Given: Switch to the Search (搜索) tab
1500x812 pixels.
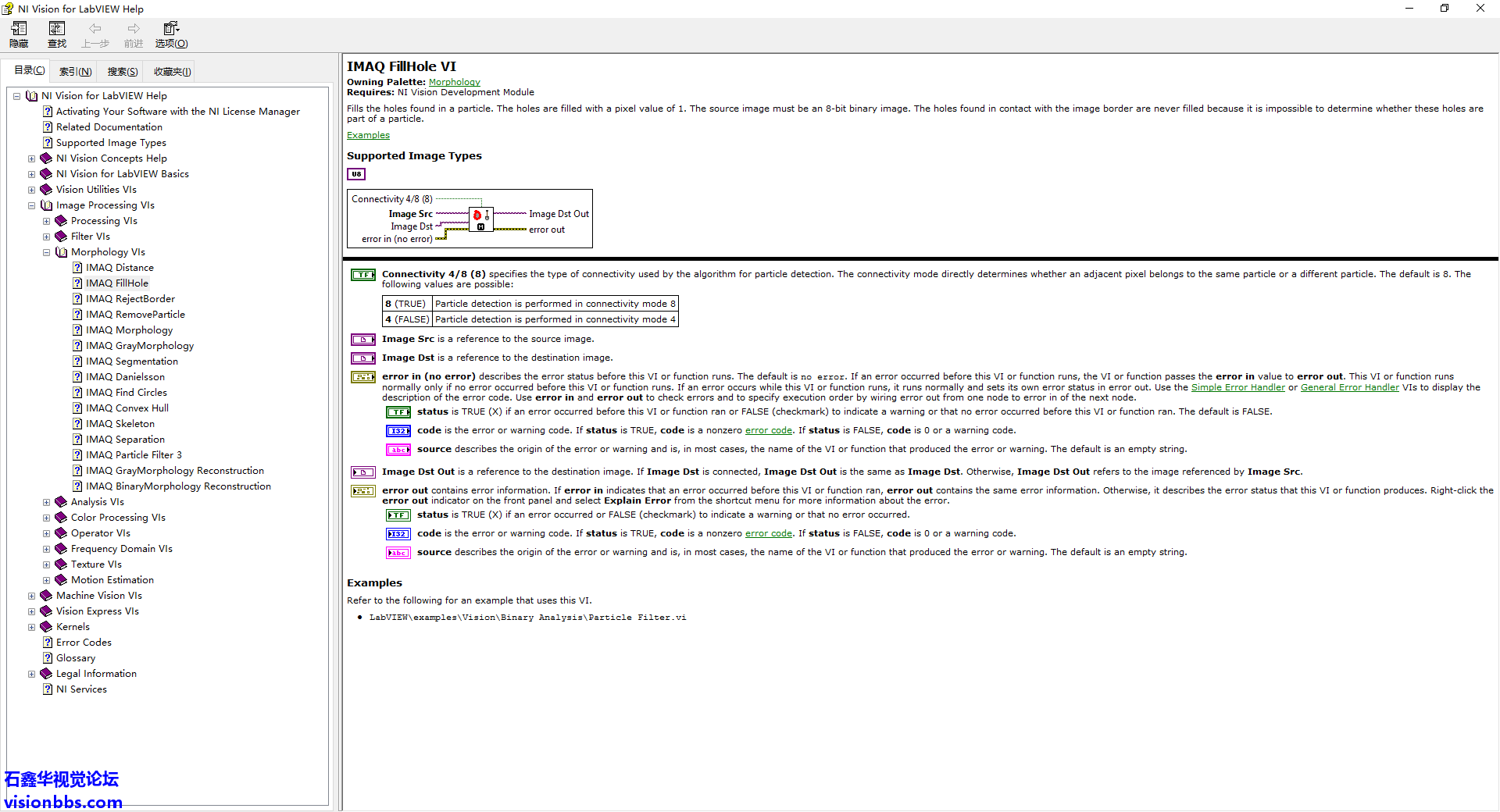Looking at the screenshot, I should click(x=123, y=72).
